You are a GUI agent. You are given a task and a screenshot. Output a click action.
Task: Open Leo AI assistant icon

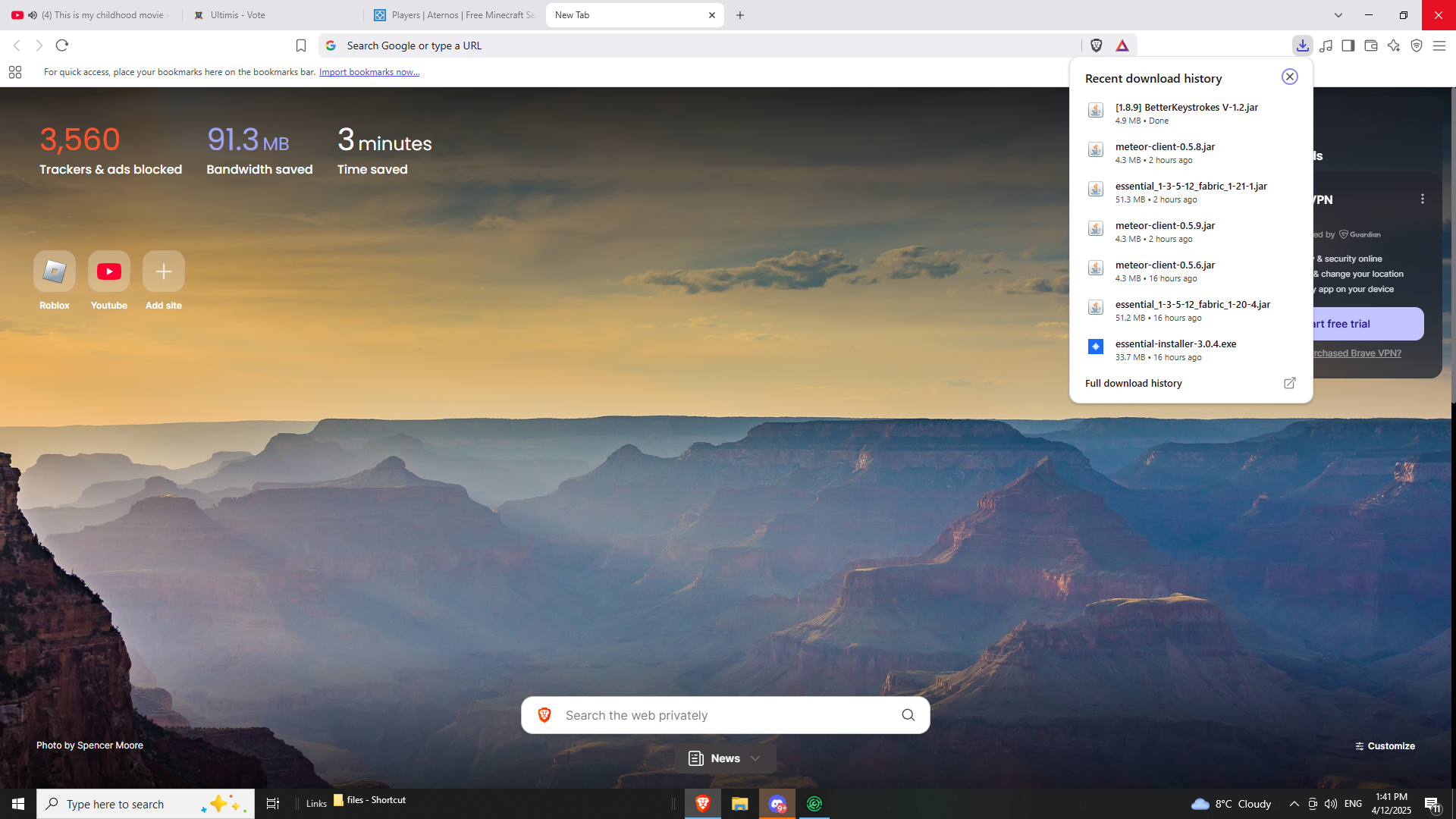click(1394, 45)
